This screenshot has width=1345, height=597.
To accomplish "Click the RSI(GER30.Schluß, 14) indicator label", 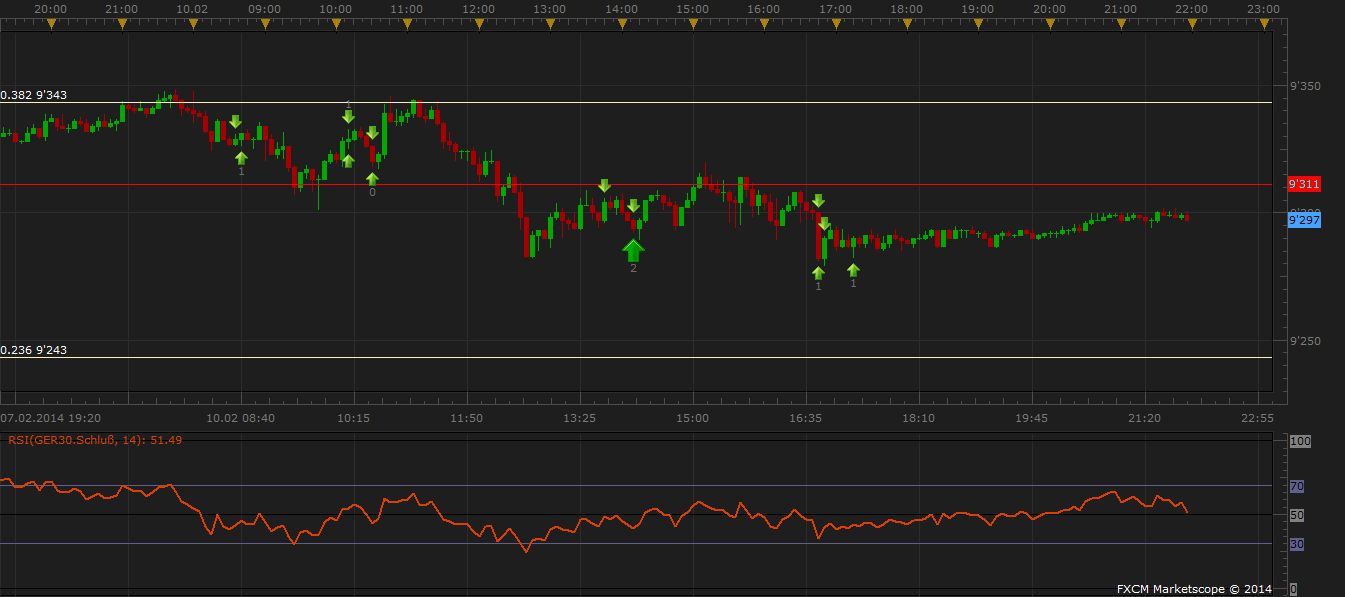I will (x=95, y=439).
